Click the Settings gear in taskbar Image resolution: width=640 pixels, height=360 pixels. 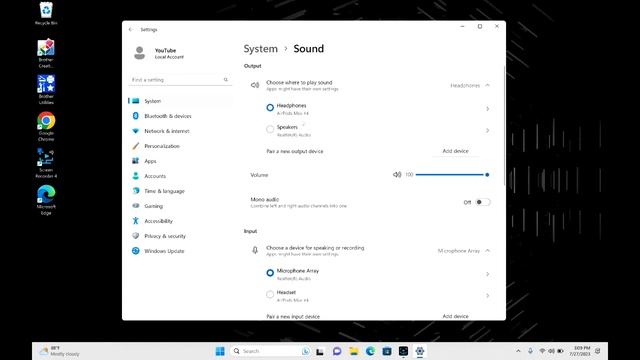tap(420, 351)
